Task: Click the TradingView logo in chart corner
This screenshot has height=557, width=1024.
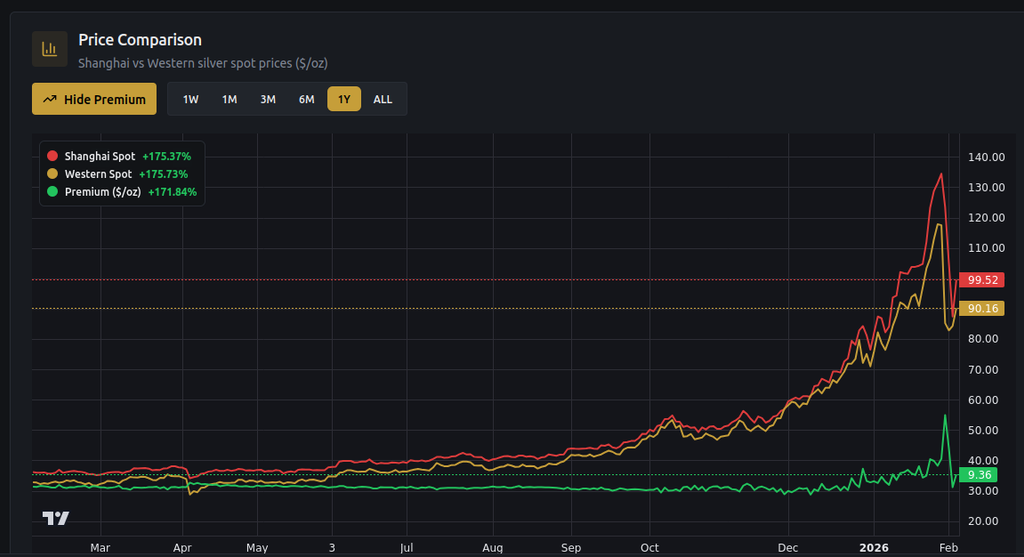Action: [56, 518]
